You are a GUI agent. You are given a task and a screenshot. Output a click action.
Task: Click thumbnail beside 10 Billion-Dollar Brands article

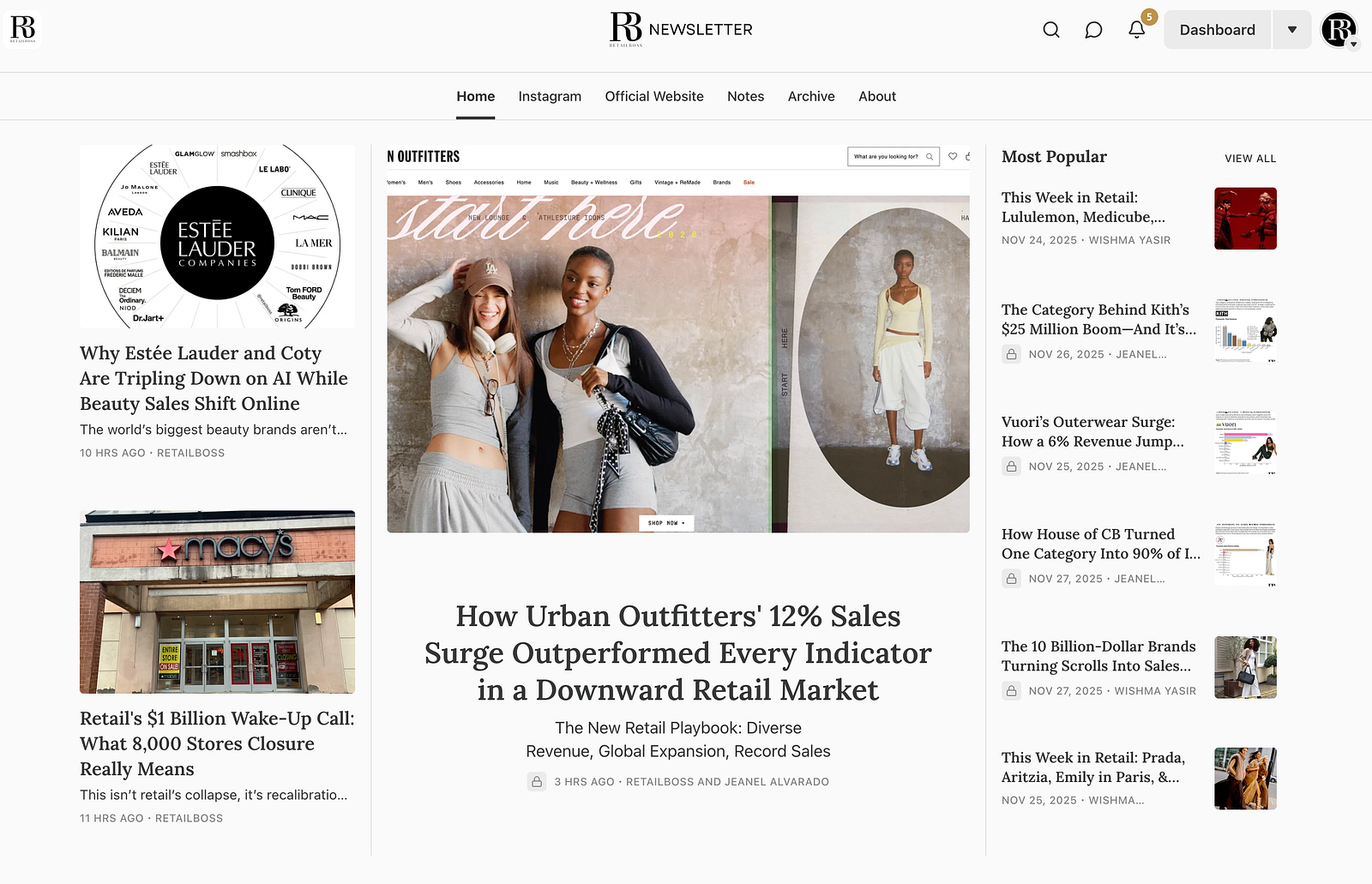1245,668
